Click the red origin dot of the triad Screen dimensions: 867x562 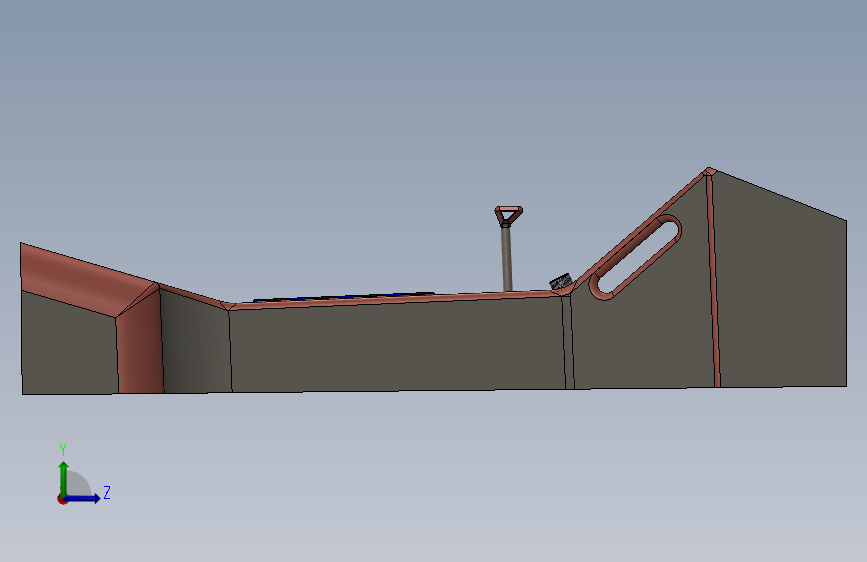pyautogui.click(x=62, y=499)
